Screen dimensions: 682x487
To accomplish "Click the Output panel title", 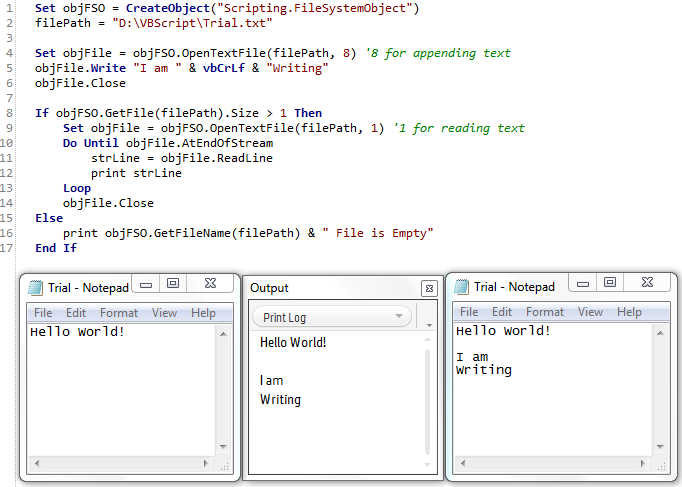I will (269, 288).
